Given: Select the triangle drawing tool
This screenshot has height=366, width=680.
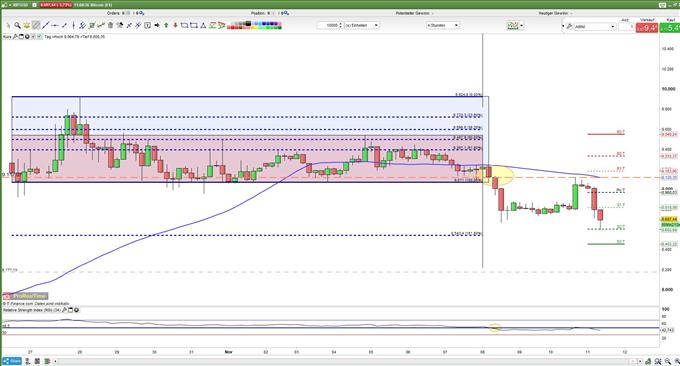Looking at the screenshot, I should click(x=203, y=26).
